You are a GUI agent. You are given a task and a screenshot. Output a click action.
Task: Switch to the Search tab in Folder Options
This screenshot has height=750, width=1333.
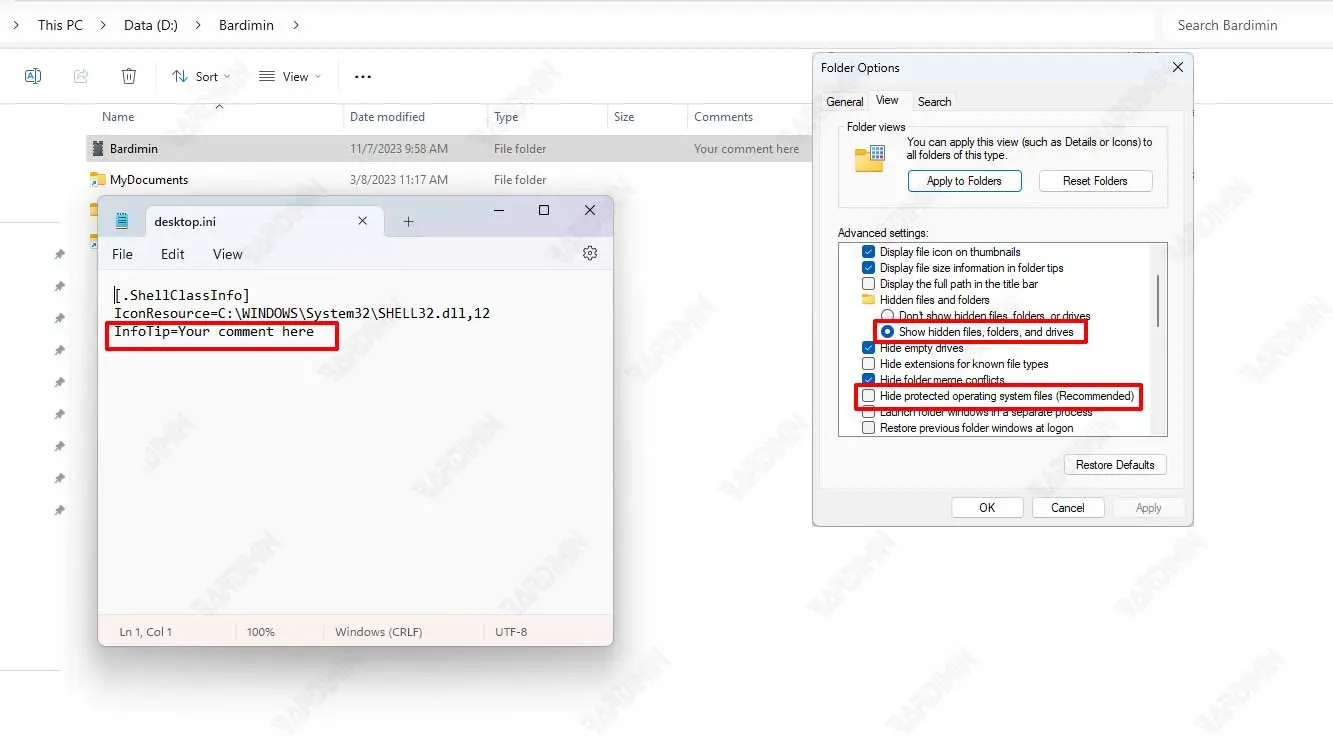point(934,101)
